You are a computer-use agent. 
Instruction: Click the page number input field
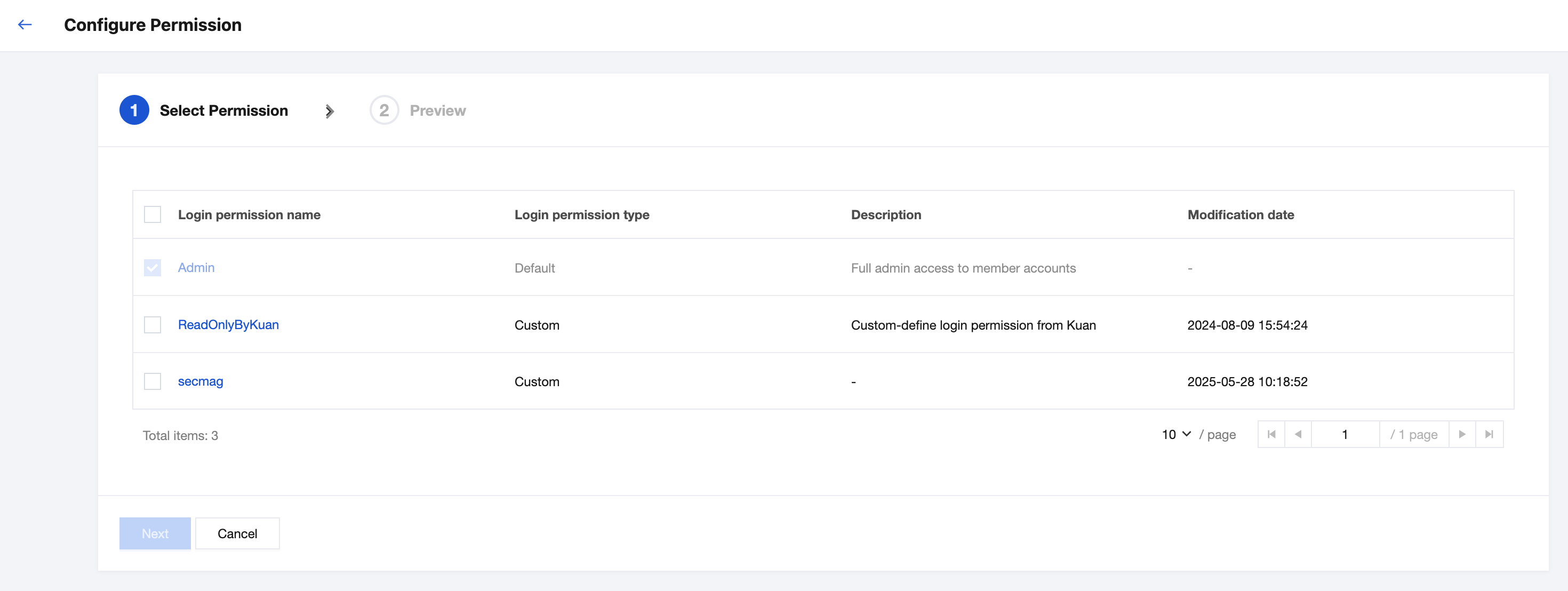pos(1345,435)
